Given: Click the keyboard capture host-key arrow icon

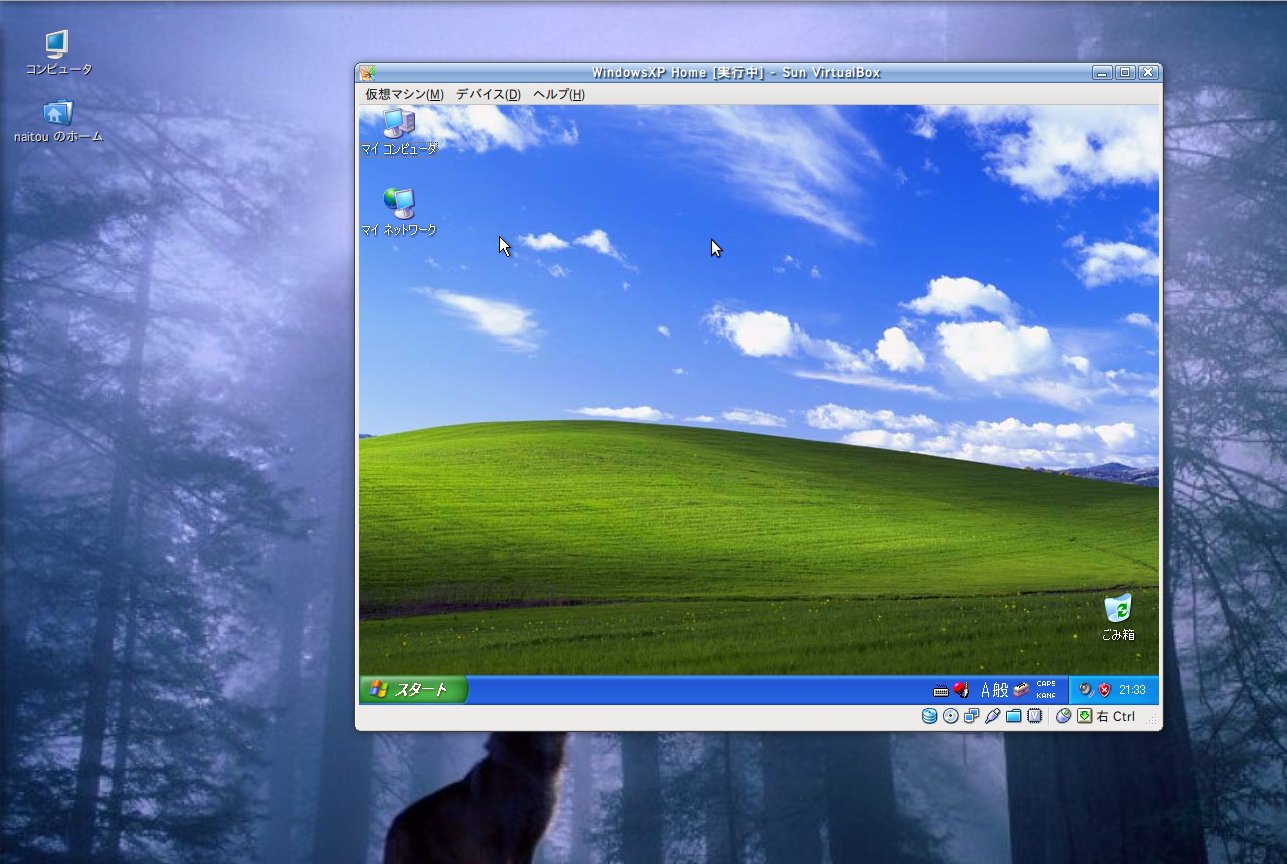Looking at the screenshot, I should point(1084,716).
